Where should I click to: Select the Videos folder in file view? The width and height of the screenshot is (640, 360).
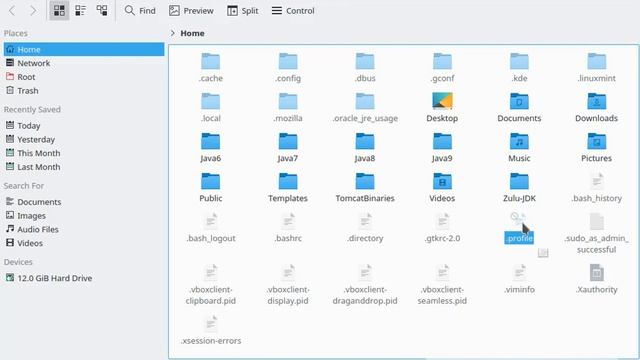(442, 188)
